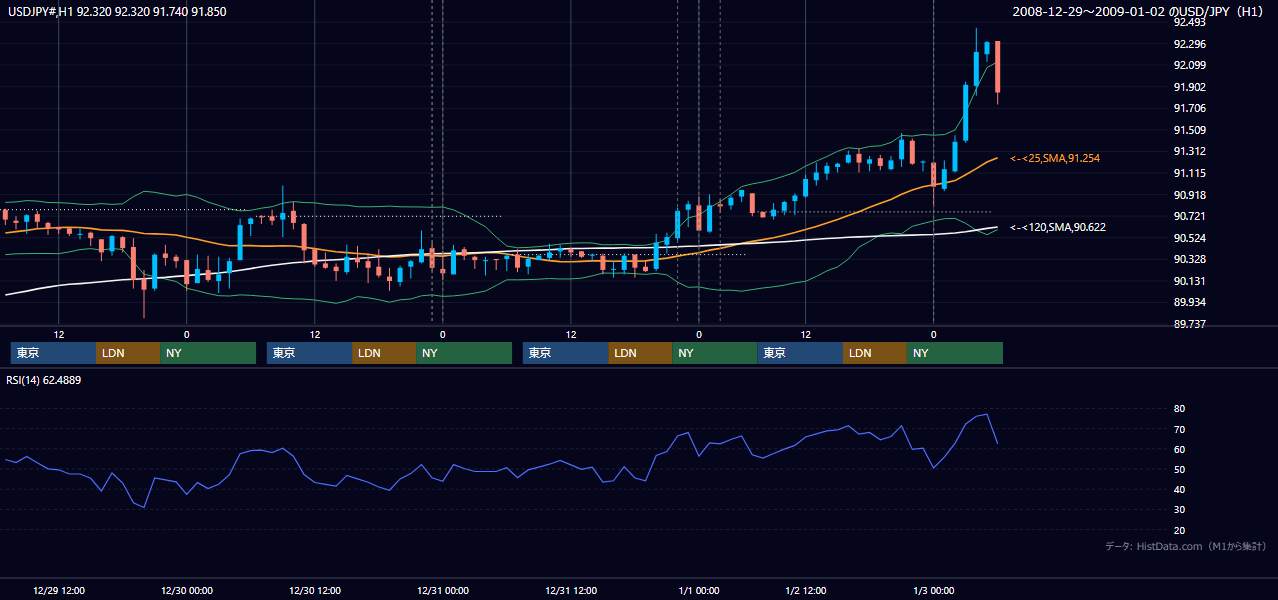The image size is (1278, 600).
Task: Click the 12/31 00:00 date label
Action: (443, 590)
